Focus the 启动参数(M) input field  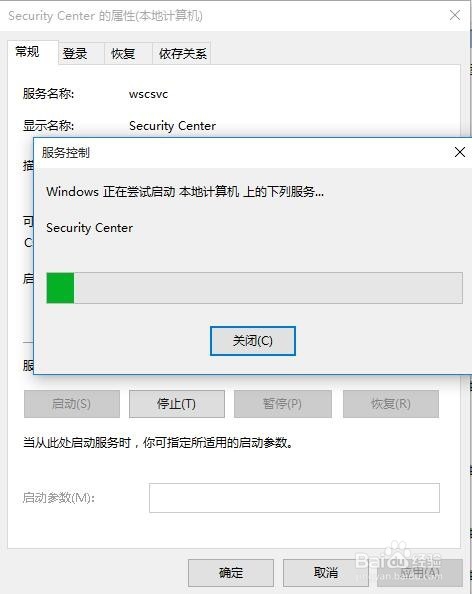point(294,498)
